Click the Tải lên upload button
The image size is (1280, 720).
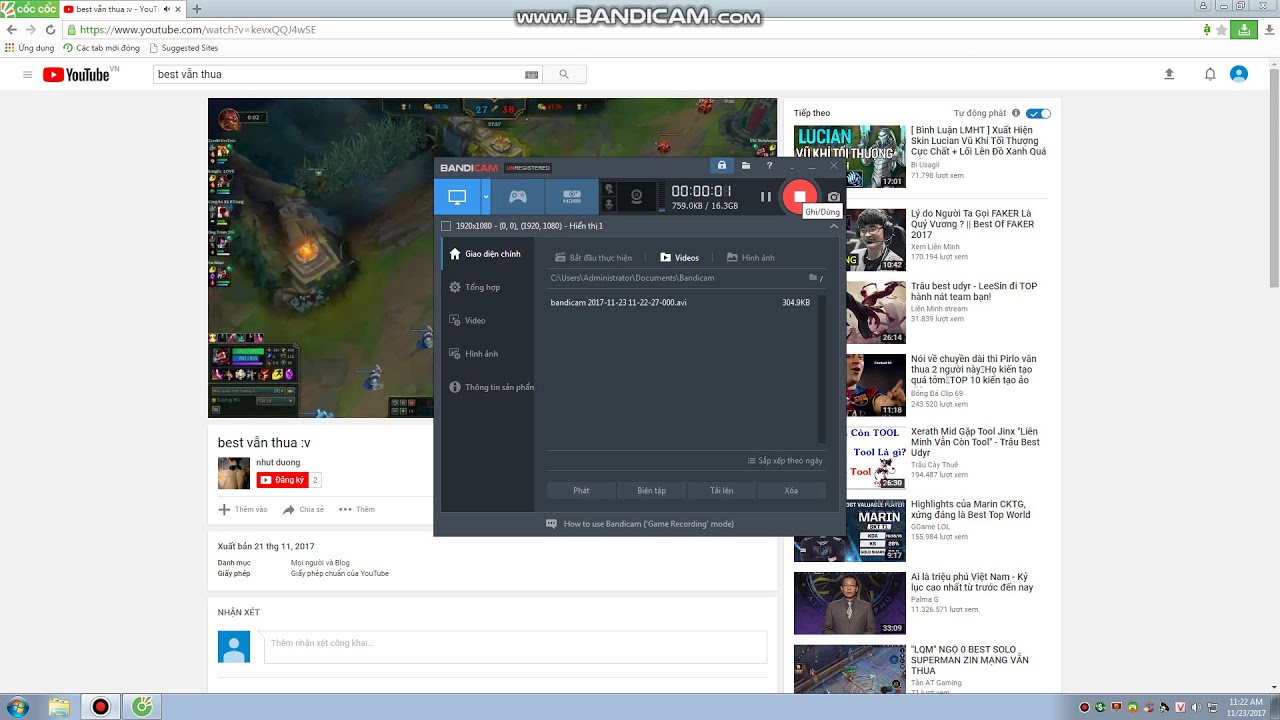(x=721, y=491)
